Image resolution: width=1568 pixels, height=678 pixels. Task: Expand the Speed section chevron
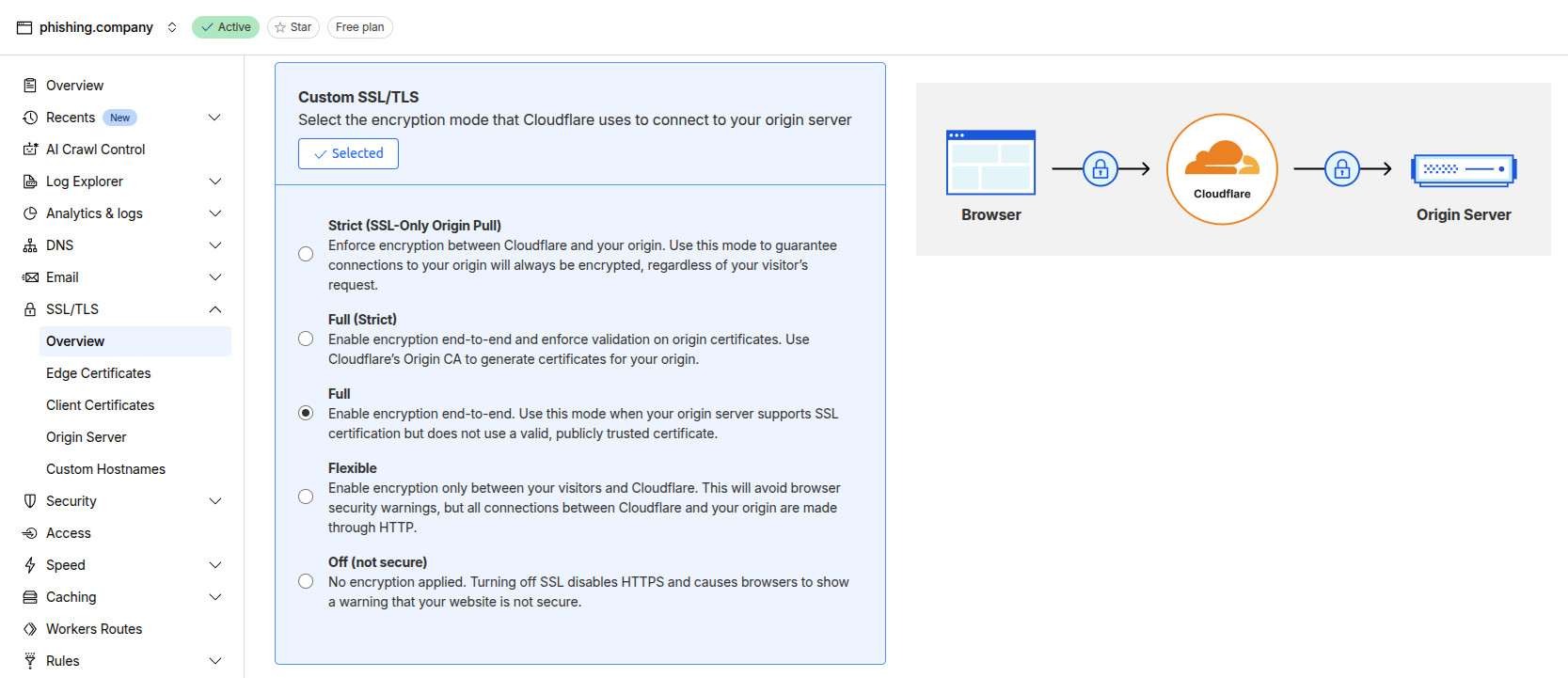point(214,565)
